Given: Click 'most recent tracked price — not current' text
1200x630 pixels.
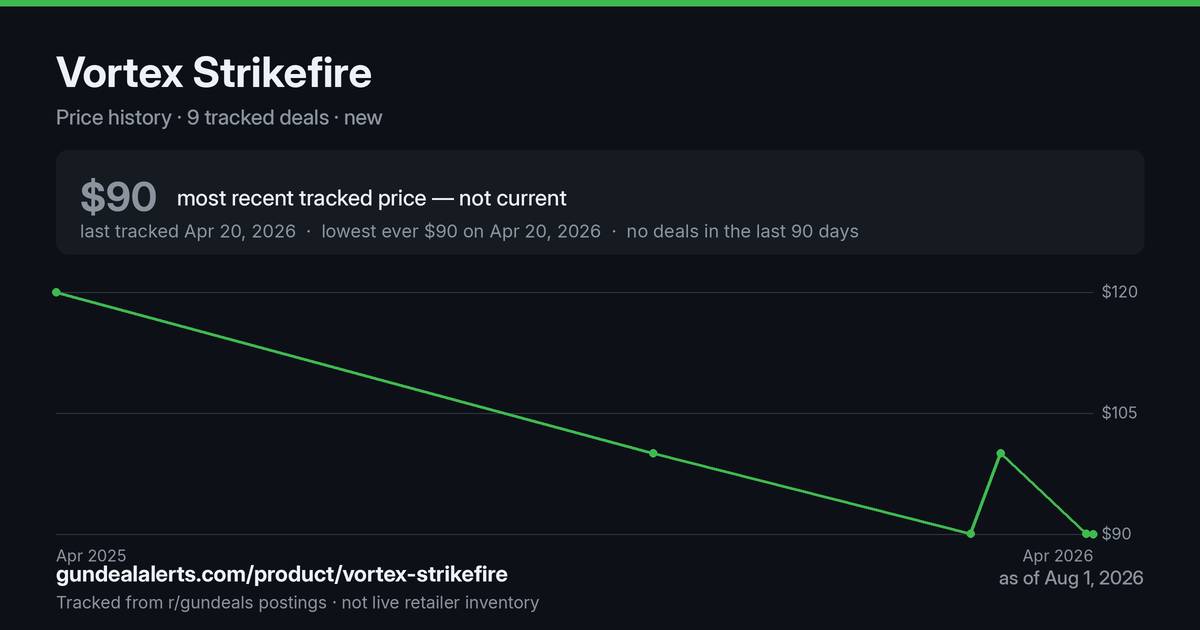Looking at the screenshot, I should (x=372, y=198).
